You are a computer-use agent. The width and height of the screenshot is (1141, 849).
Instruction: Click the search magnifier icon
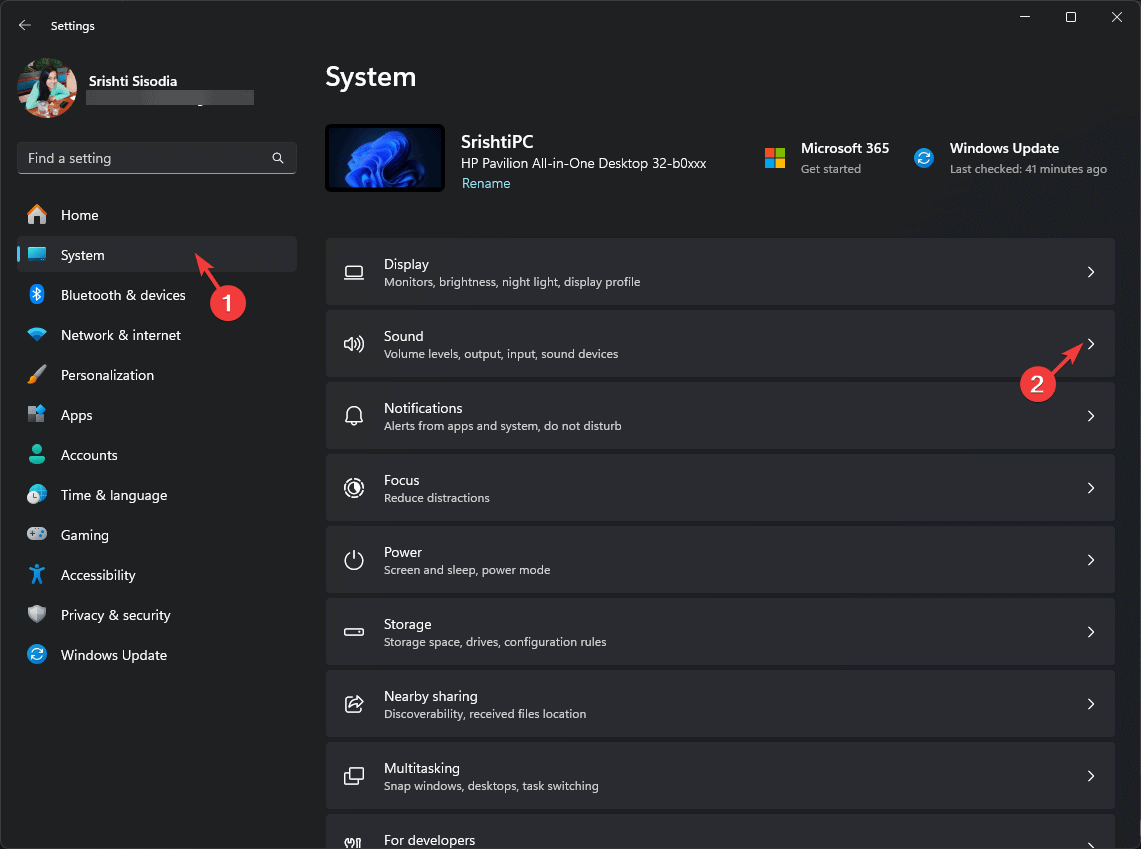(278, 158)
